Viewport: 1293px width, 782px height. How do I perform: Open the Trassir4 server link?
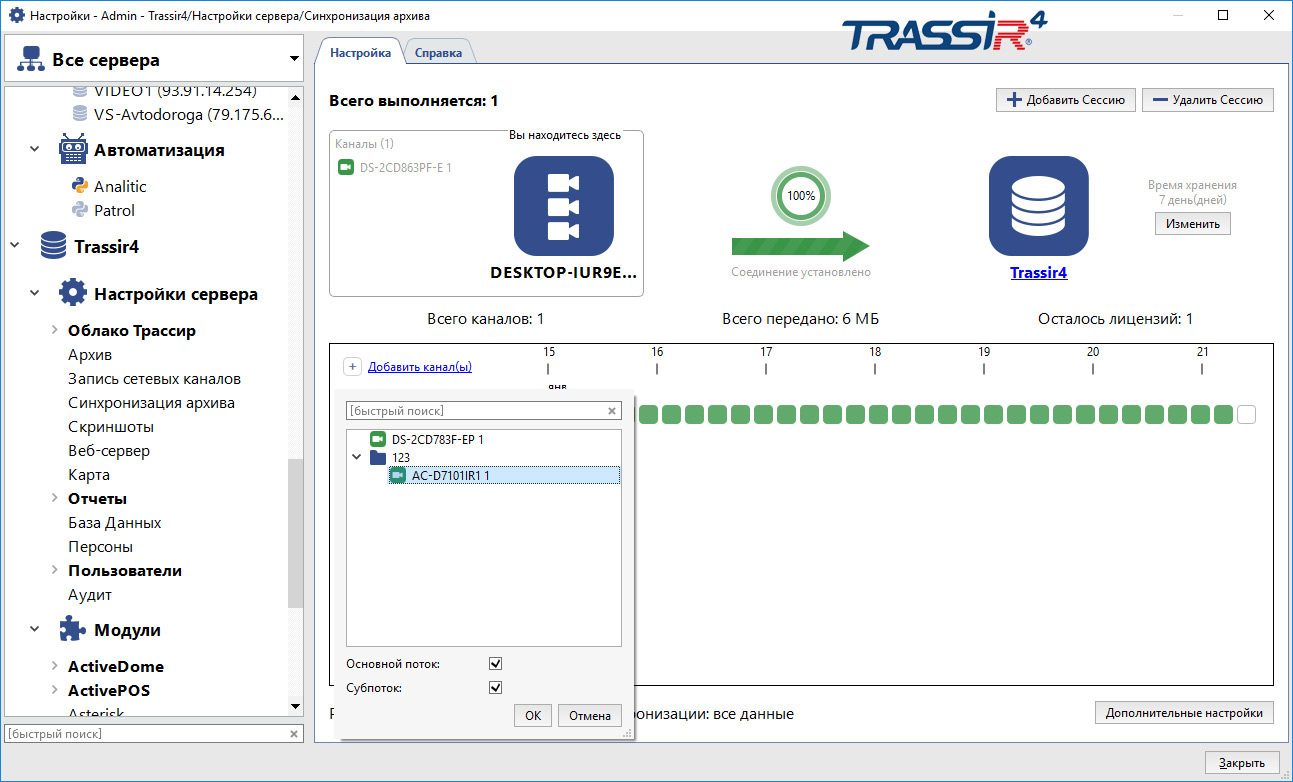[1038, 271]
